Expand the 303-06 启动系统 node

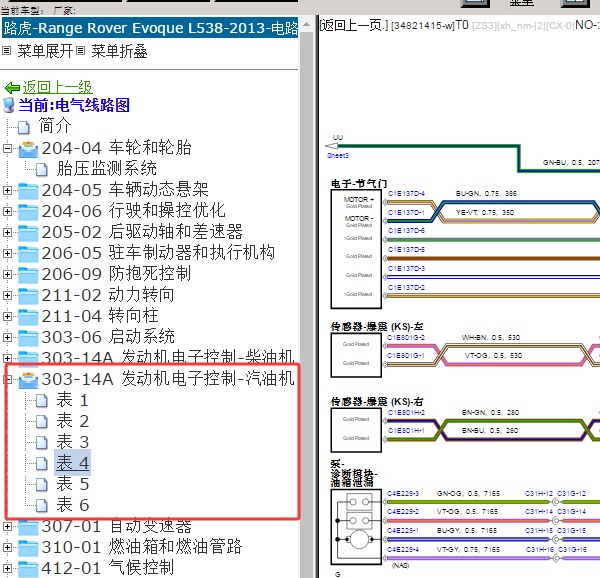(7, 337)
